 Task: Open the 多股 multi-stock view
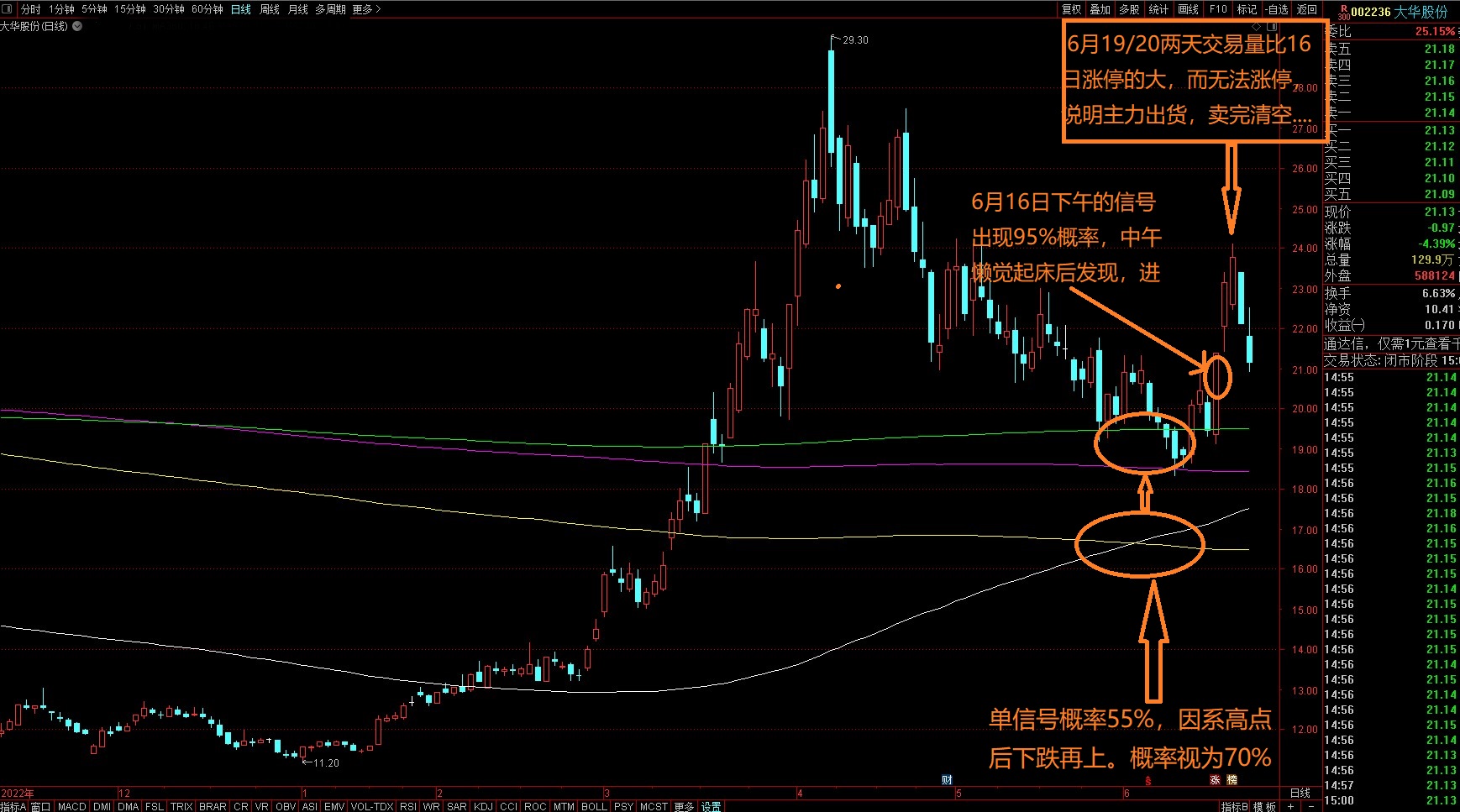1129,9
